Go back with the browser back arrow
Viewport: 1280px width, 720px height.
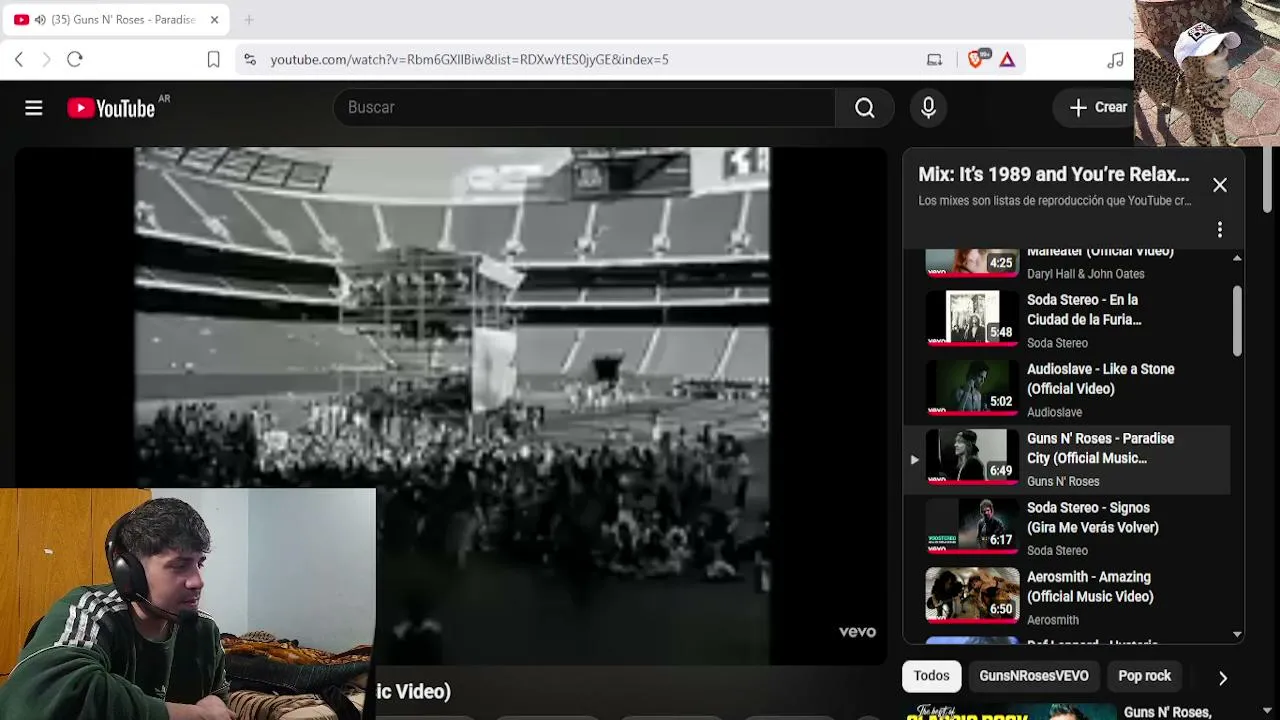tap(19, 60)
